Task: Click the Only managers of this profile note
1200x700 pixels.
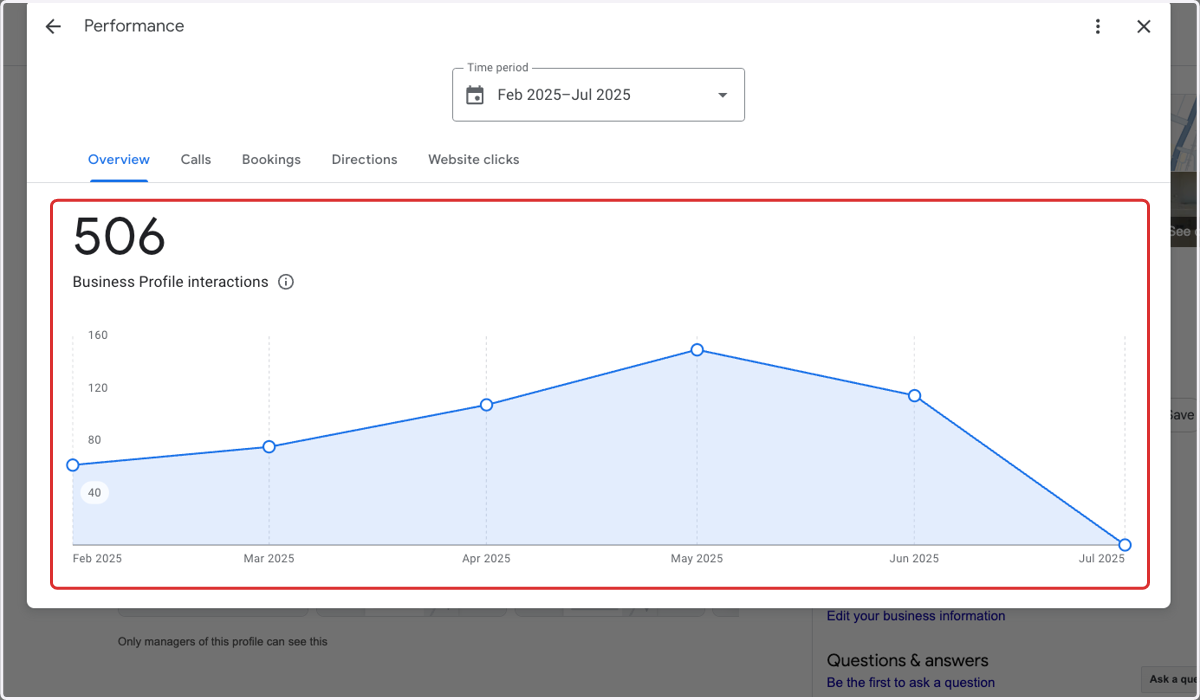Action: (x=222, y=642)
